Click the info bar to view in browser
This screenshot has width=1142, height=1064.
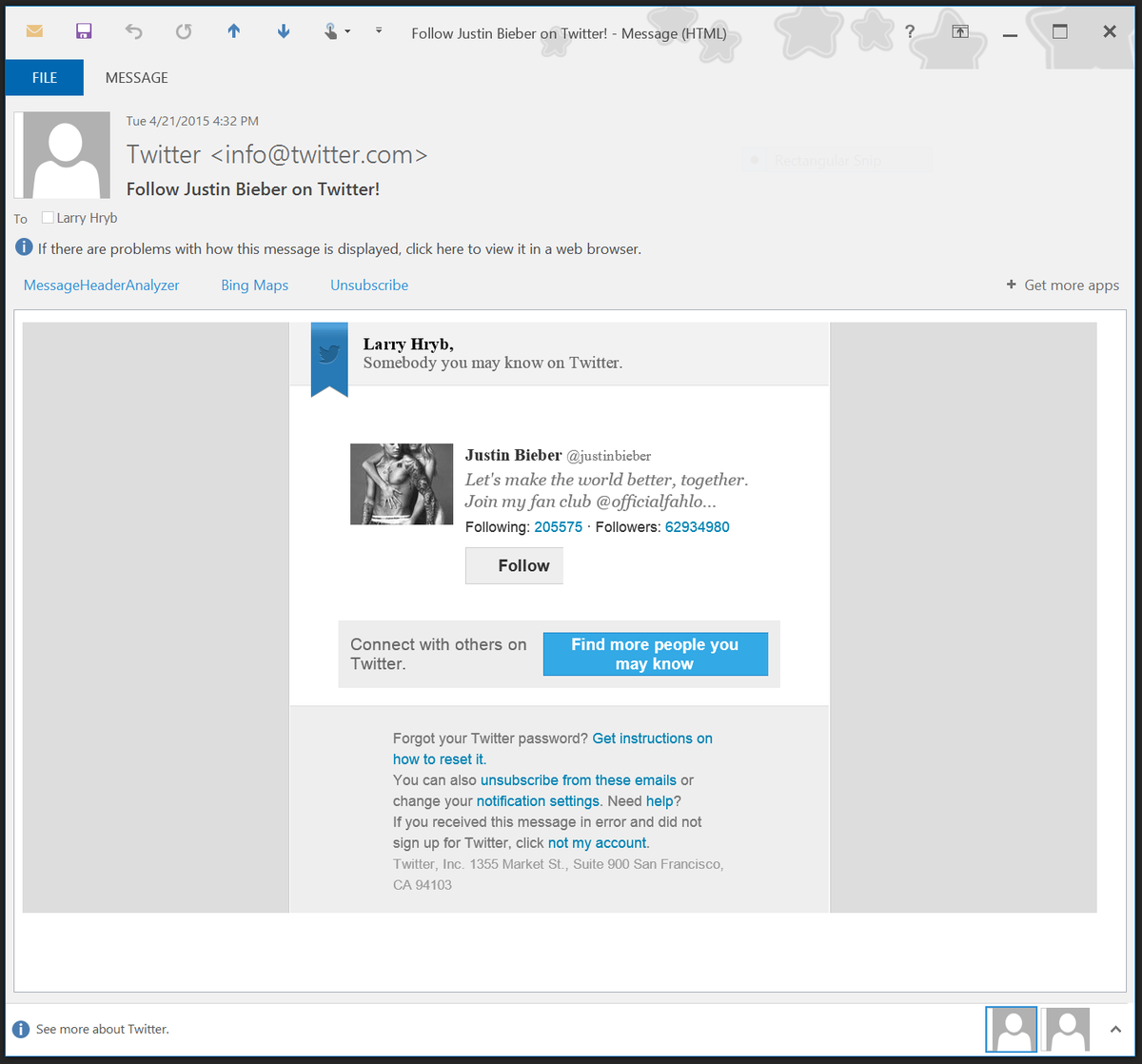339,249
